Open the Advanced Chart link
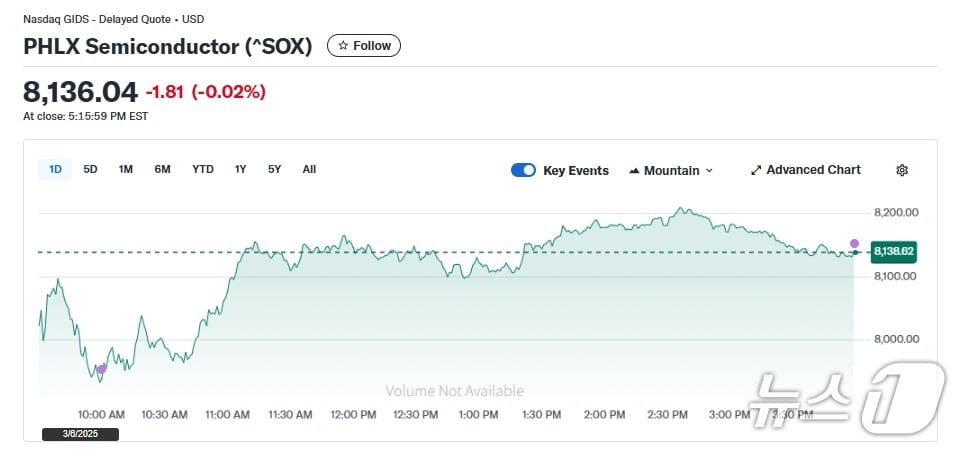This screenshot has width=960, height=449. pyautogui.click(x=812, y=170)
